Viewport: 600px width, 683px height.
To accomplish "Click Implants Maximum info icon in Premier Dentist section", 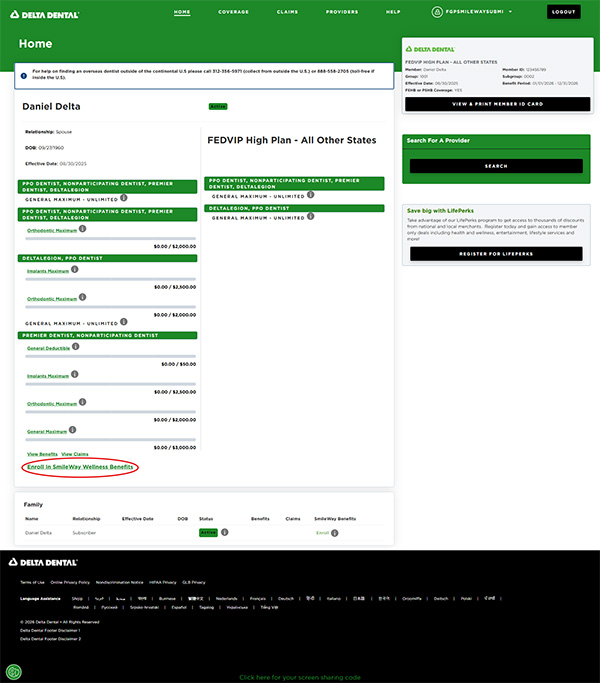I will 75,374.
